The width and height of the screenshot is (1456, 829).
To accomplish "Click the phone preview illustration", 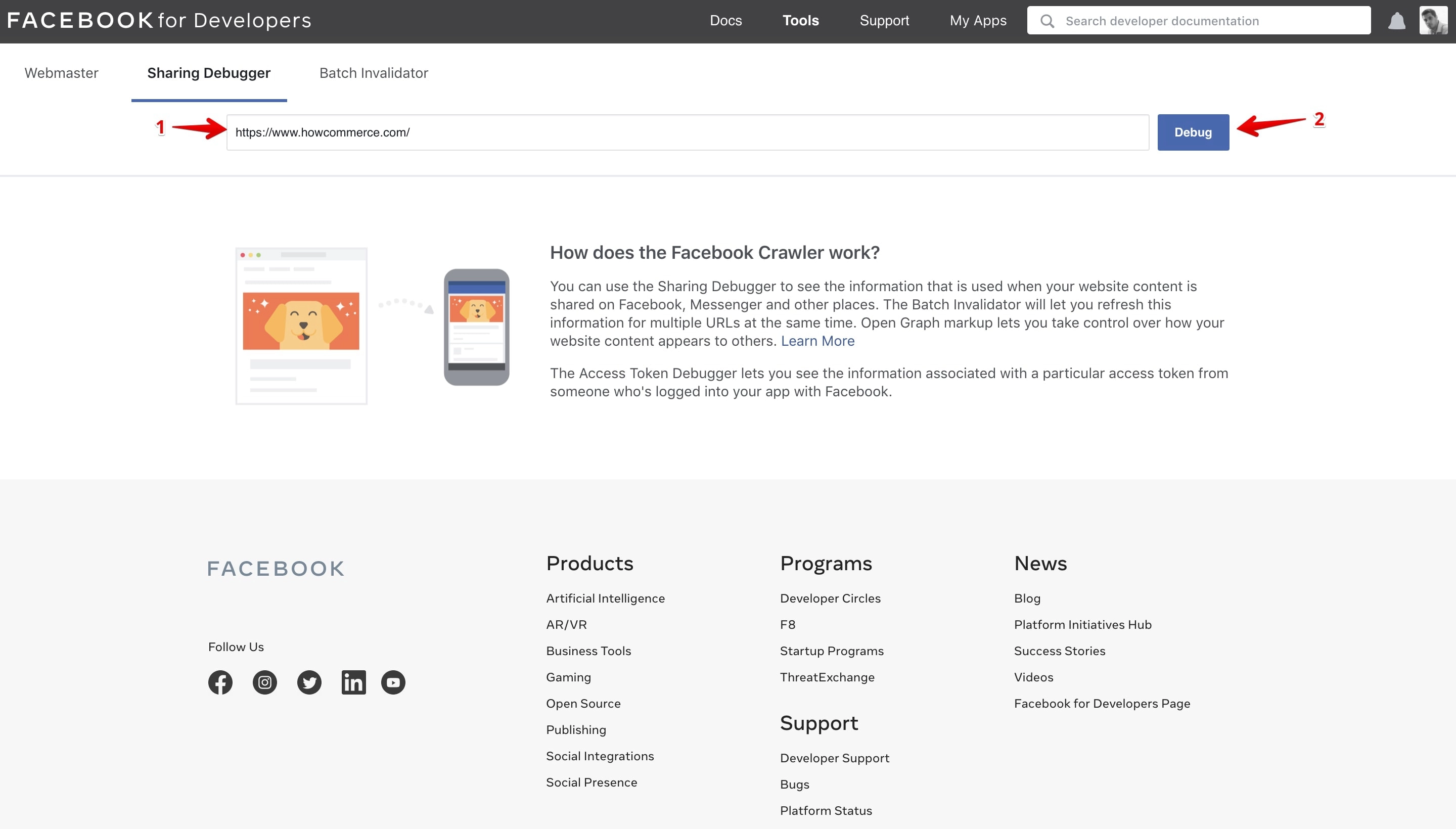I will coord(477,327).
